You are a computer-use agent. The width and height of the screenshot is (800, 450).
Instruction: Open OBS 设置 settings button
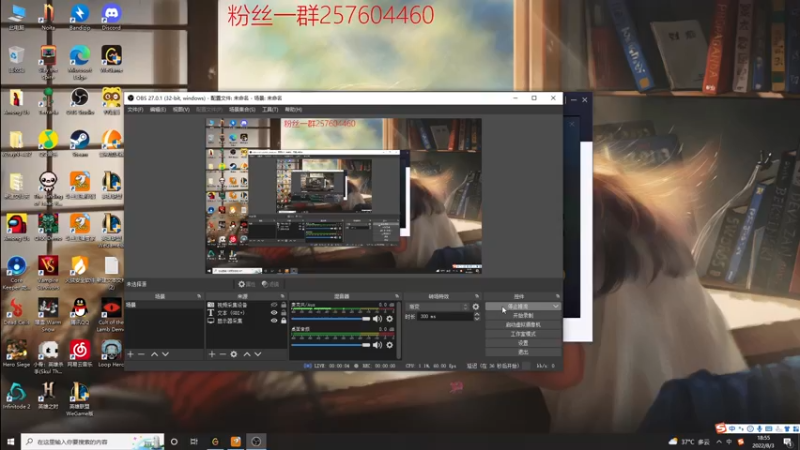click(523, 343)
